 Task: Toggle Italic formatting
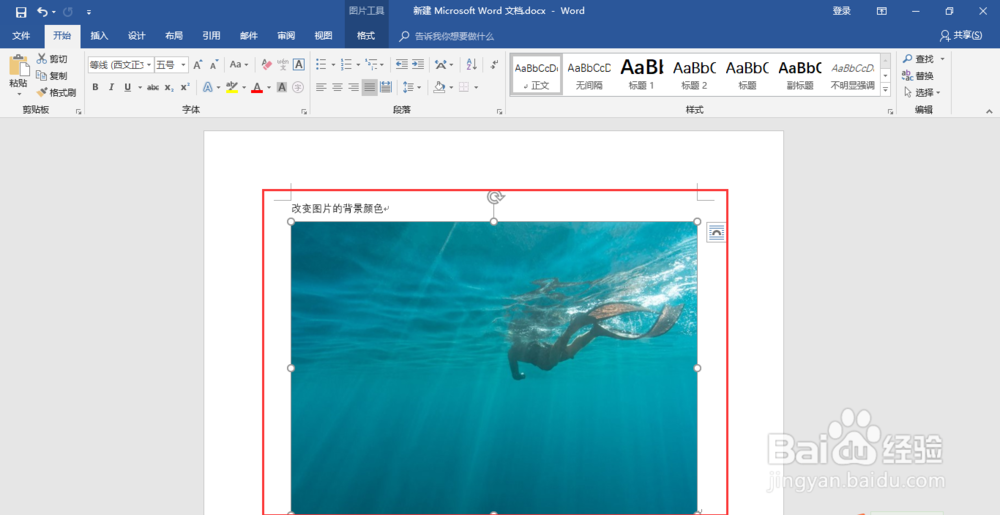[x=111, y=87]
